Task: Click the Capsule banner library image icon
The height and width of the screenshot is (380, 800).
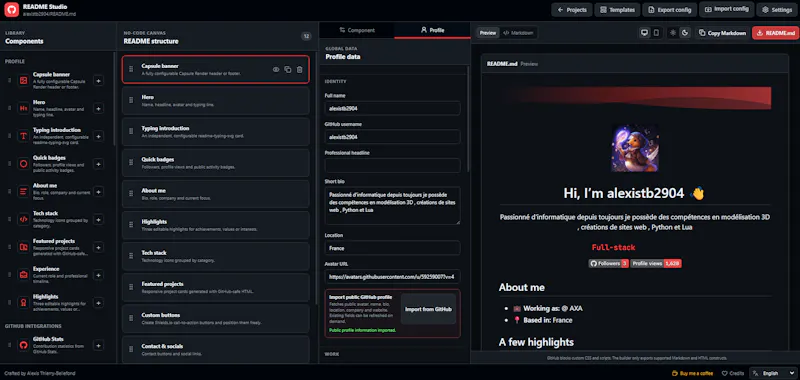Action: (23, 81)
